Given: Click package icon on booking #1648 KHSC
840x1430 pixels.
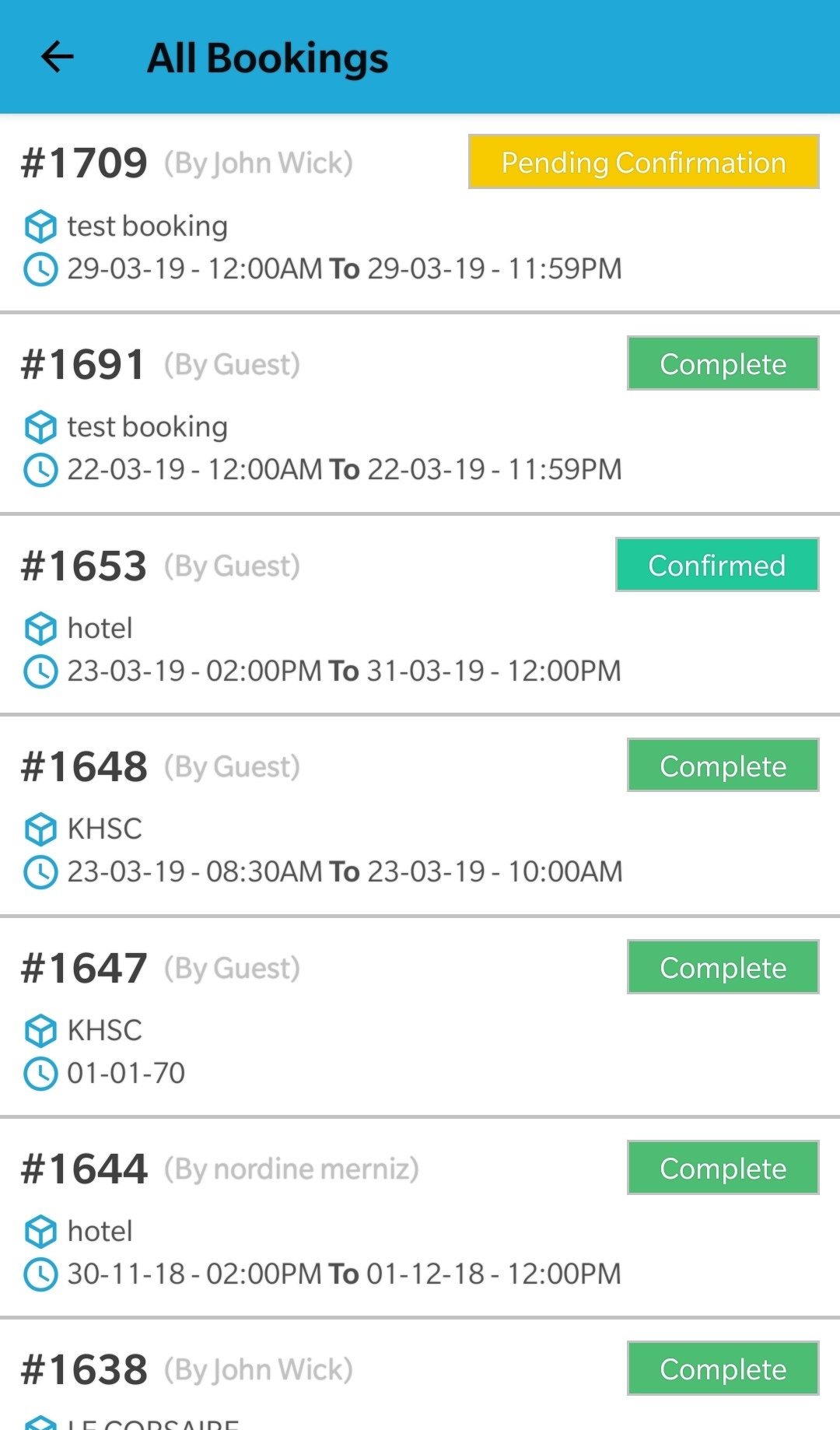Looking at the screenshot, I should click(40, 829).
